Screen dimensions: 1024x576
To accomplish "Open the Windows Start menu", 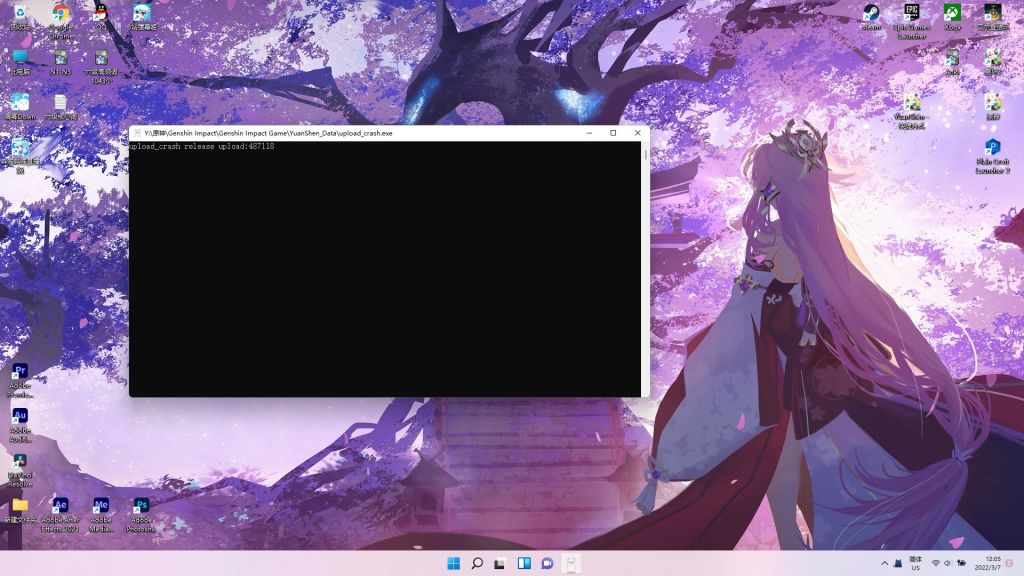I will [x=453, y=563].
